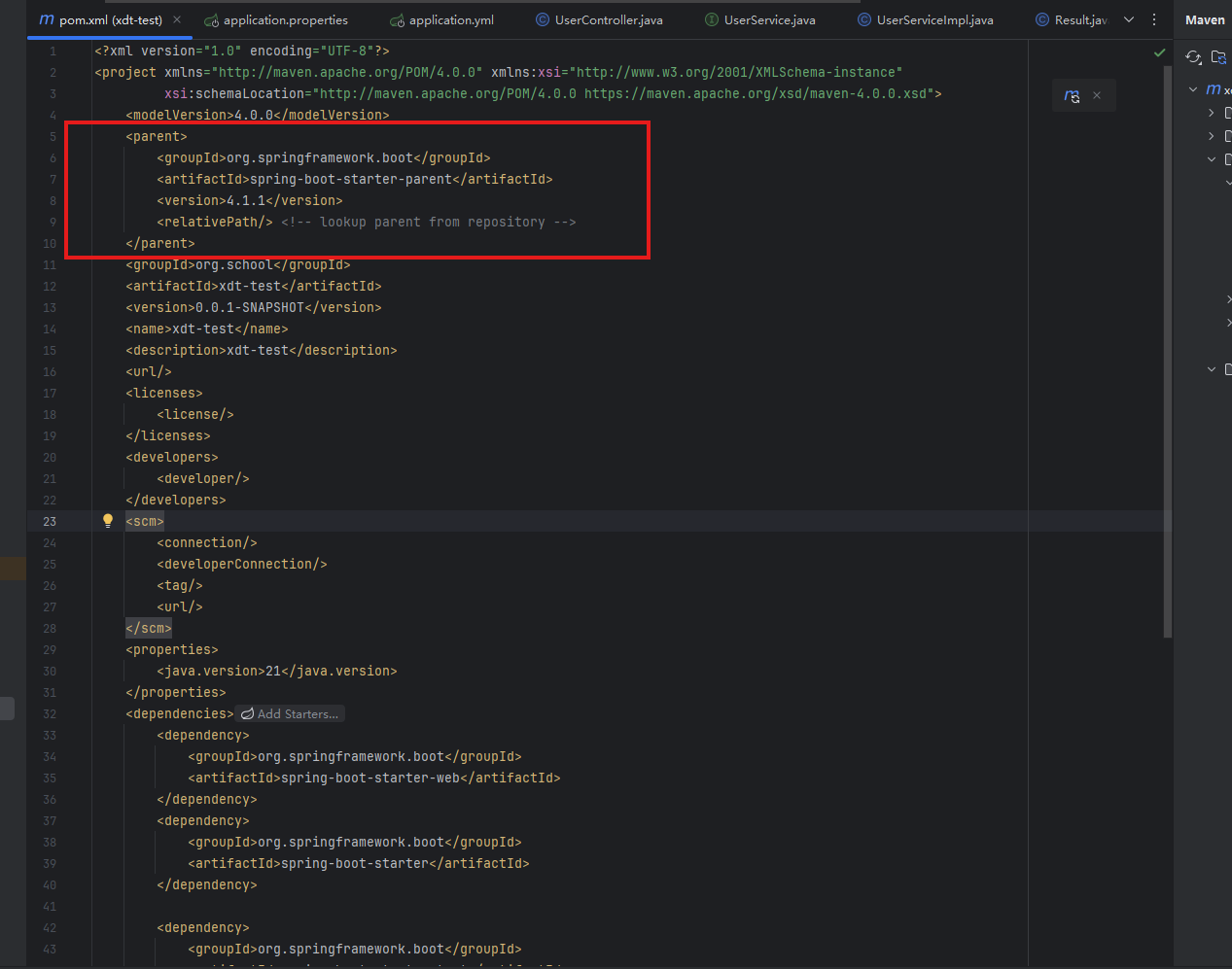
Task: Click spring-boot-starter artifactId on line 39
Action: [355, 863]
